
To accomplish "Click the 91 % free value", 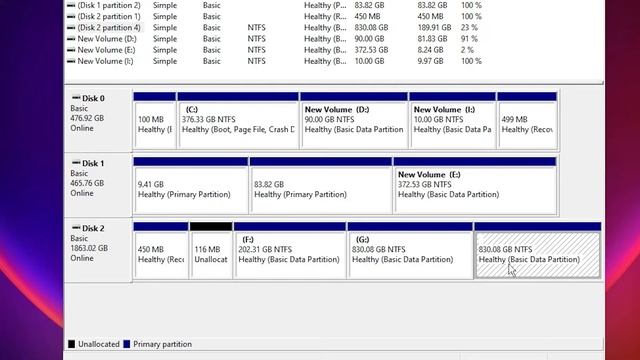I will pos(469,39).
